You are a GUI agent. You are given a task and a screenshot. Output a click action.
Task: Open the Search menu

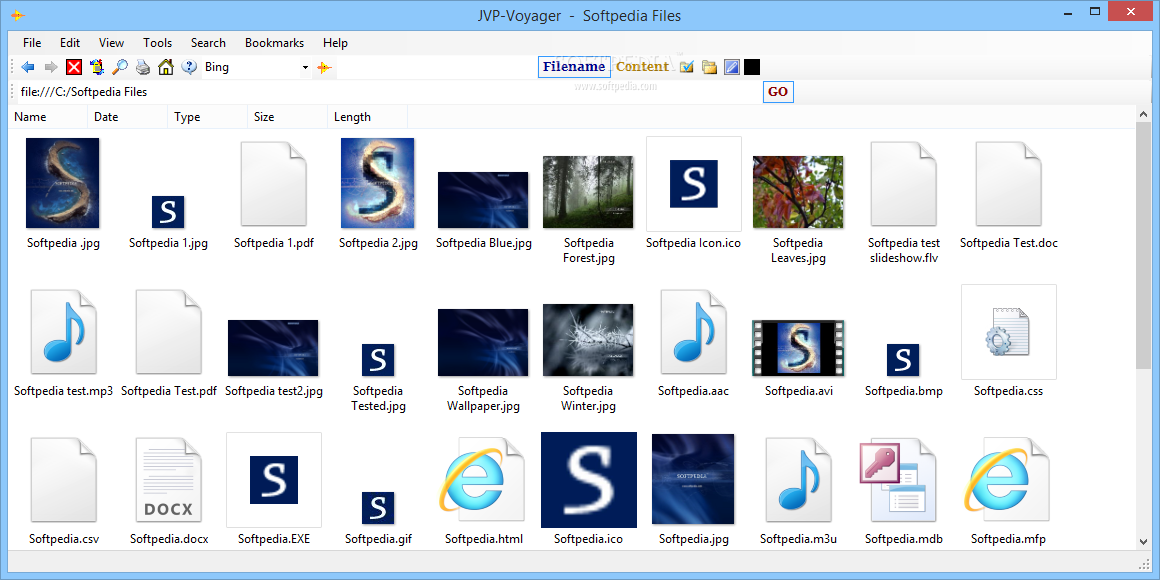(x=208, y=43)
